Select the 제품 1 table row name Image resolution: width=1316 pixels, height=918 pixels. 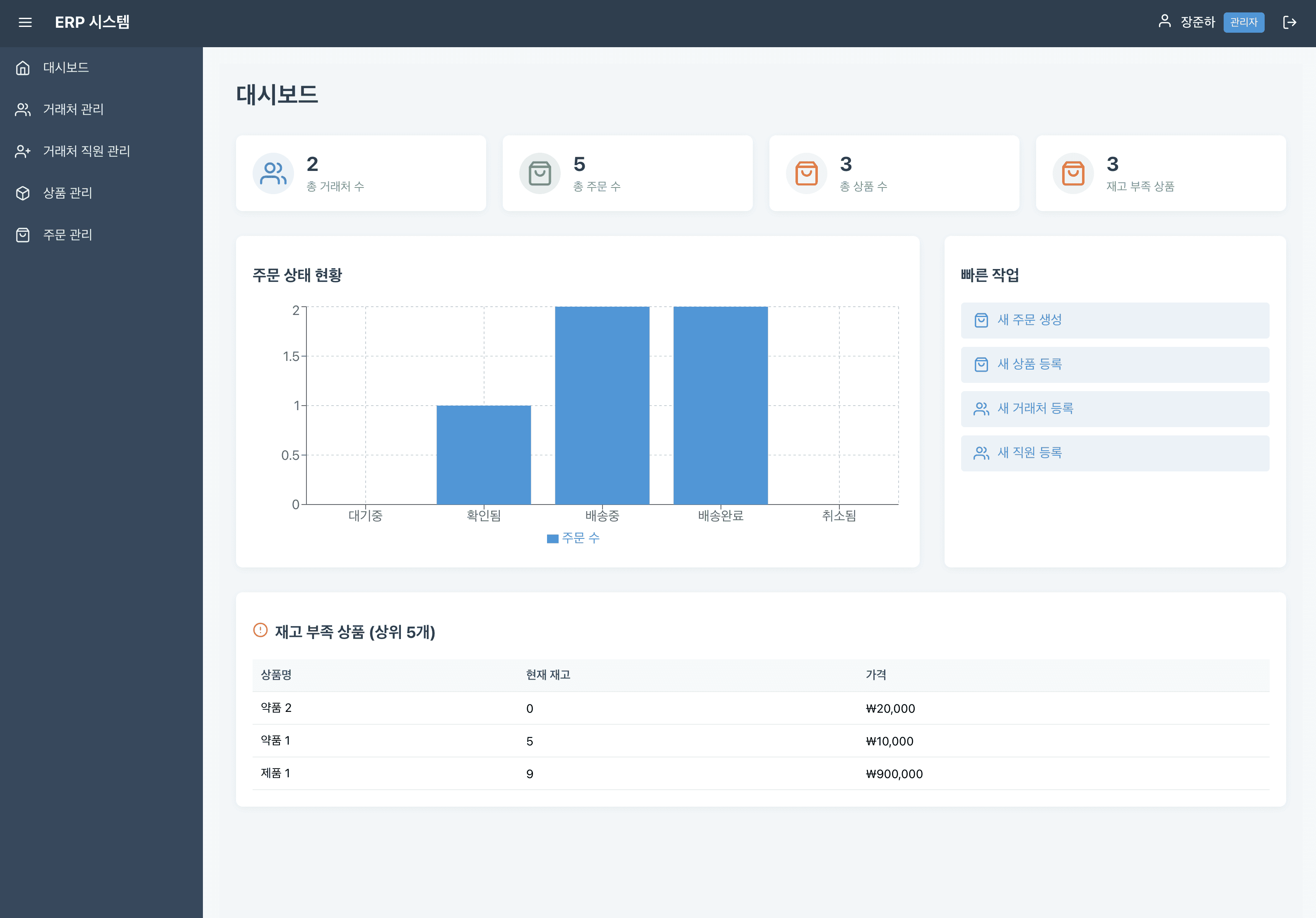276,773
